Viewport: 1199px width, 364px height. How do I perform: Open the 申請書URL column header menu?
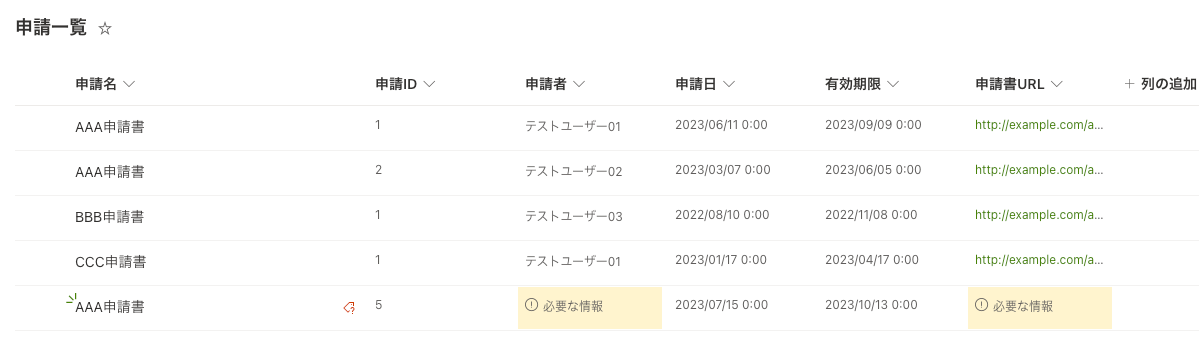(1057, 84)
